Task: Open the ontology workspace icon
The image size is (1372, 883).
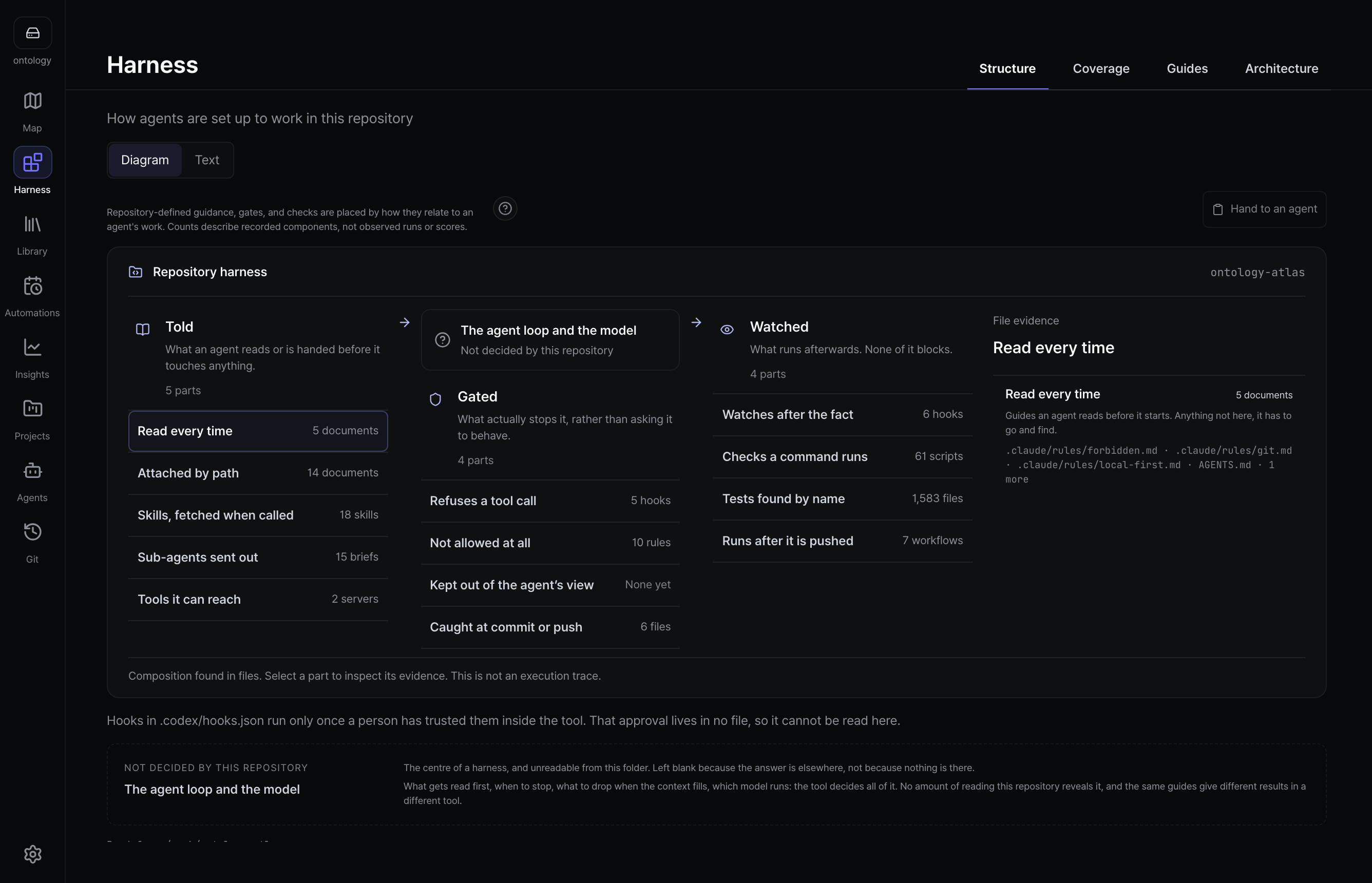Action: 33,33
